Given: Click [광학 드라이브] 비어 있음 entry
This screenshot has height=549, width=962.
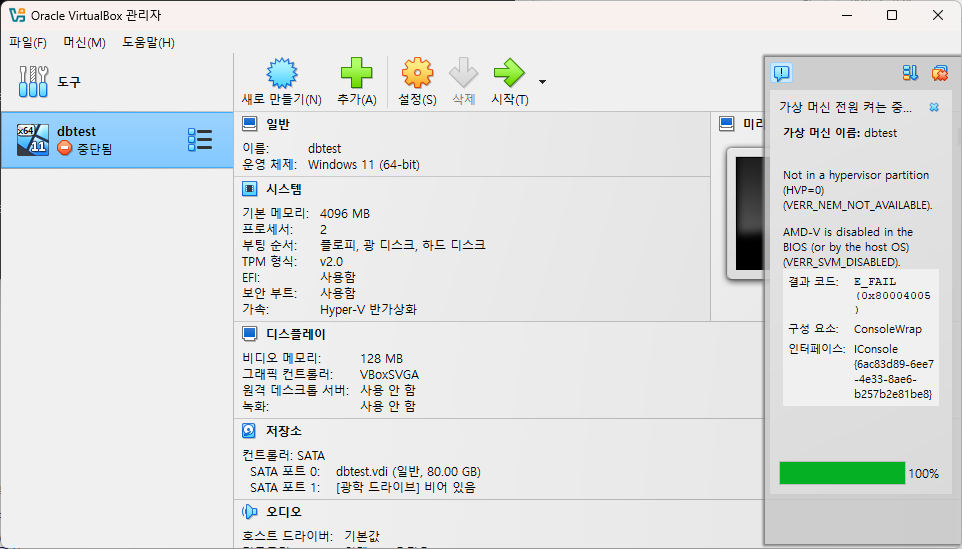Looking at the screenshot, I should coord(406,487).
